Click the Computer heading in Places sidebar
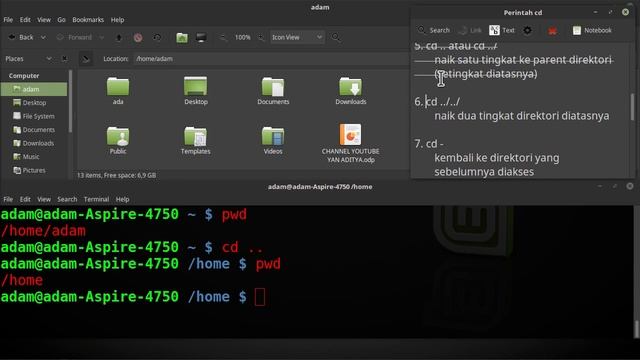The width and height of the screenshot is (640, 360). point(24,76)
